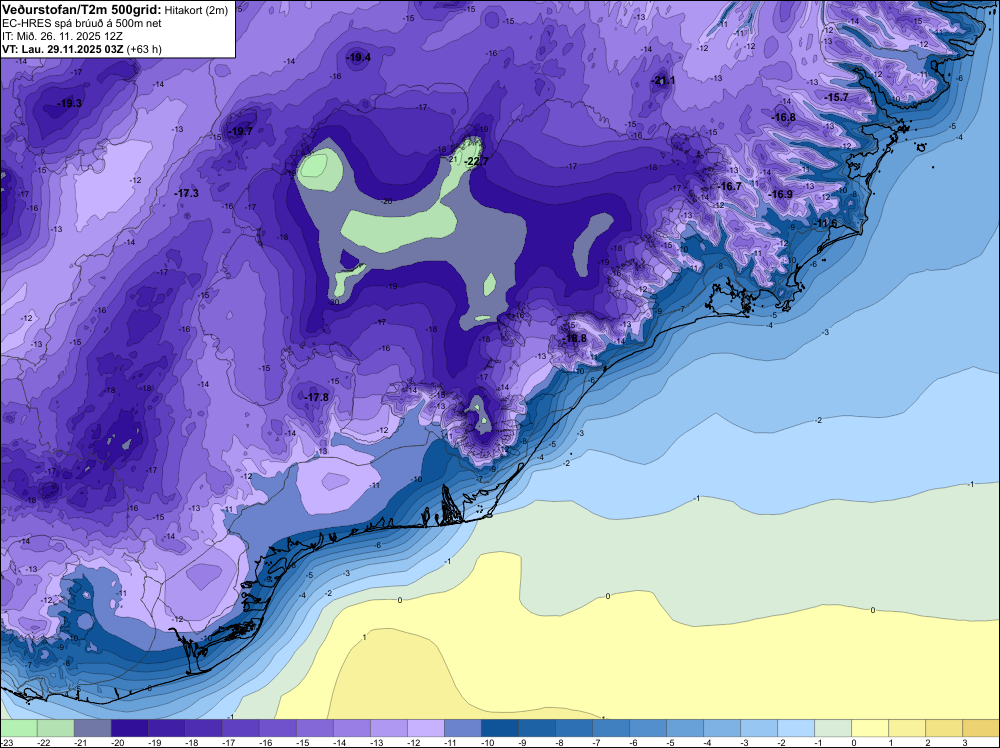Pick the legend swatch labeled 2
The width and height of the screenshot is (1000, 748).
943,728
